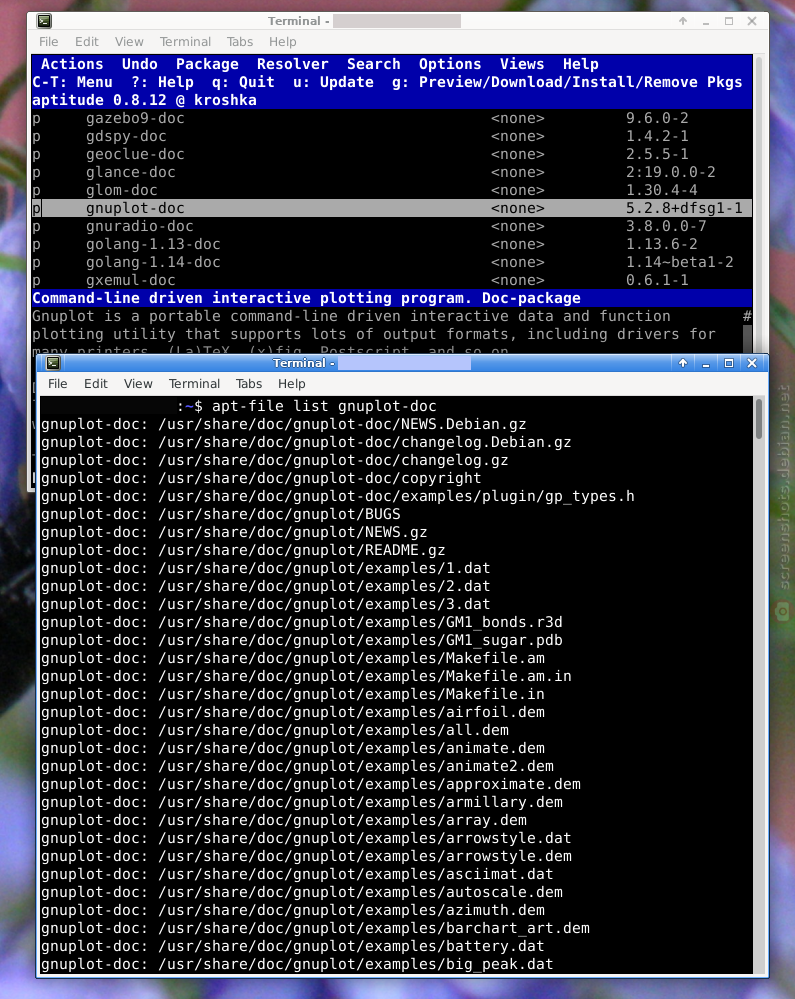Screen dimensions: 795x999
Task: Open Terminal menu in front terminal window
Action: [194, 384]
